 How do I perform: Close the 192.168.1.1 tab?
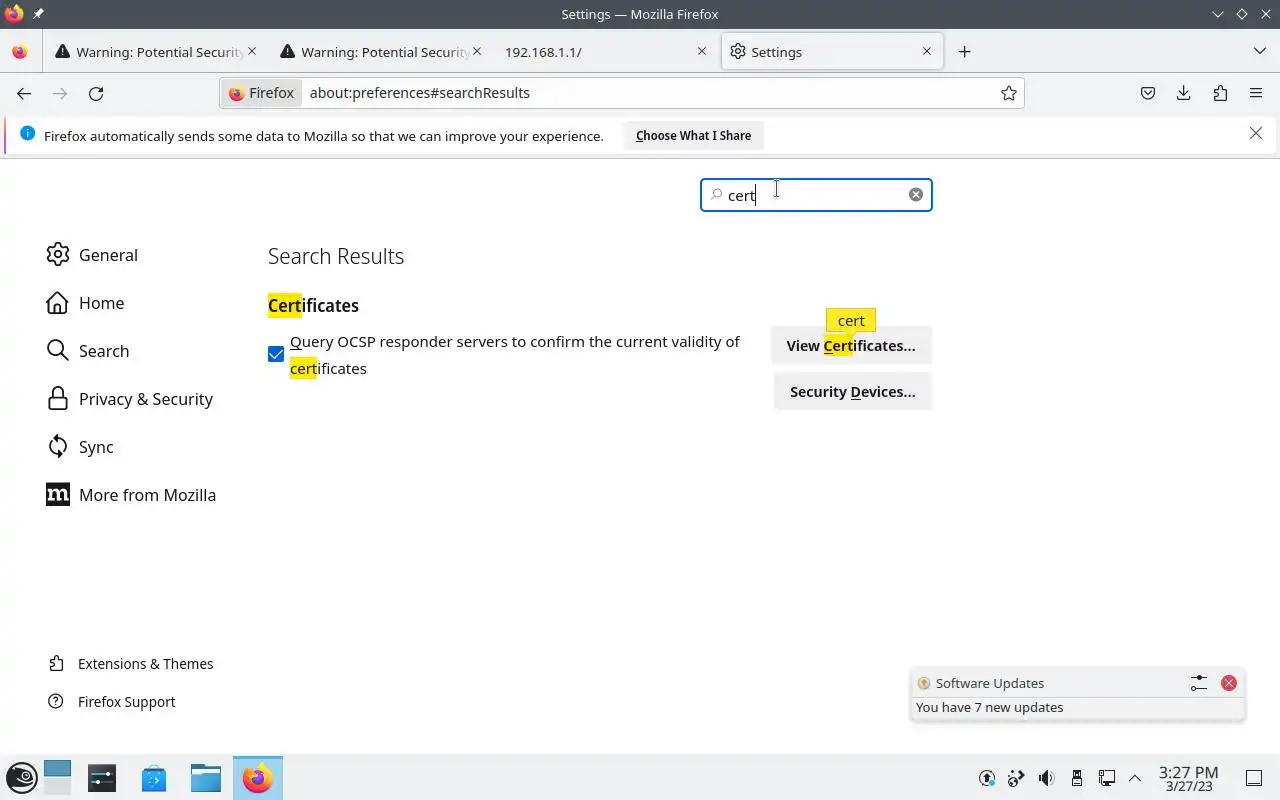[701, 51]
